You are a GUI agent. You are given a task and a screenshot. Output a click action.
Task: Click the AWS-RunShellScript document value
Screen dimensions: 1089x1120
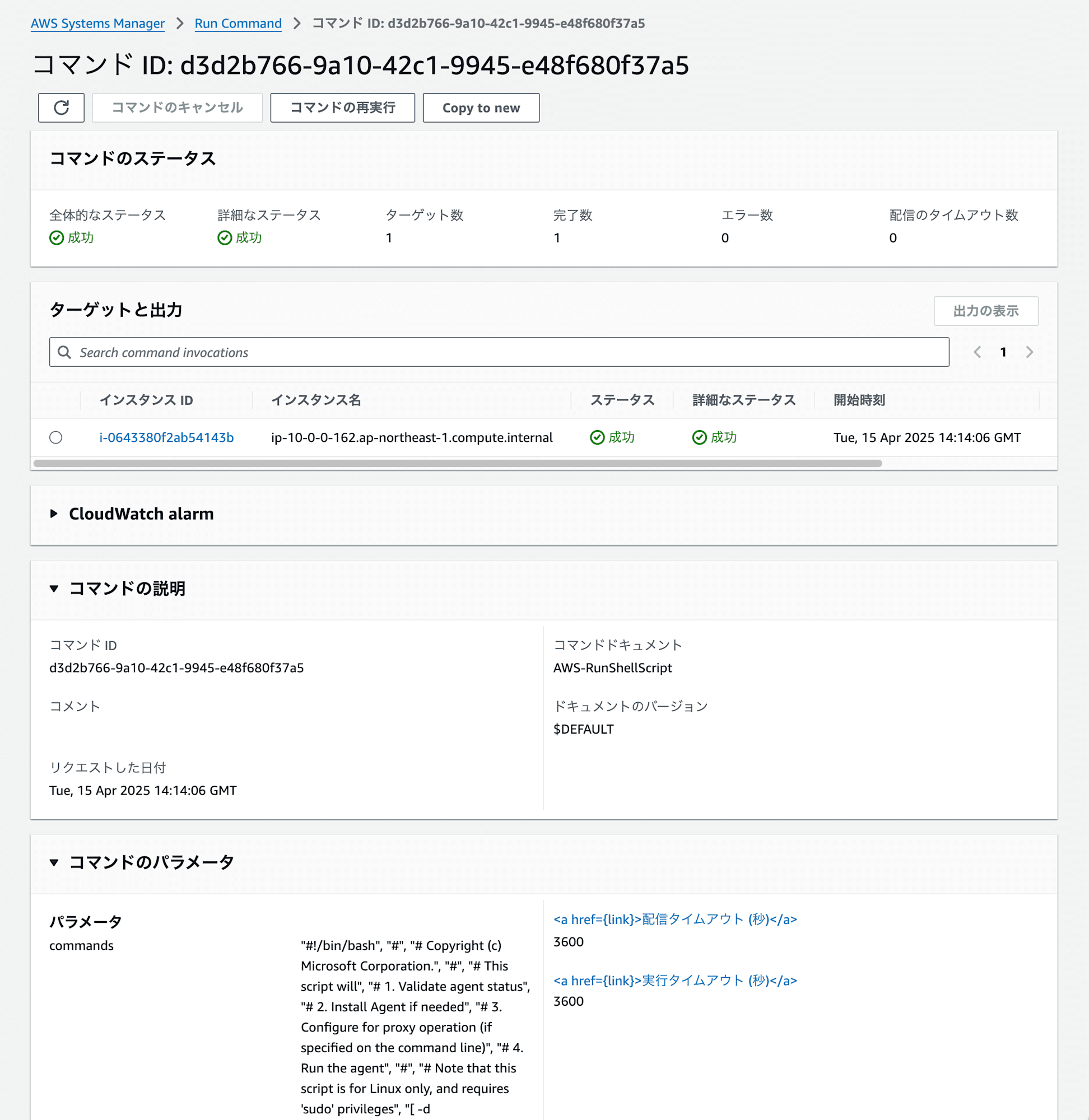[613, 668]
